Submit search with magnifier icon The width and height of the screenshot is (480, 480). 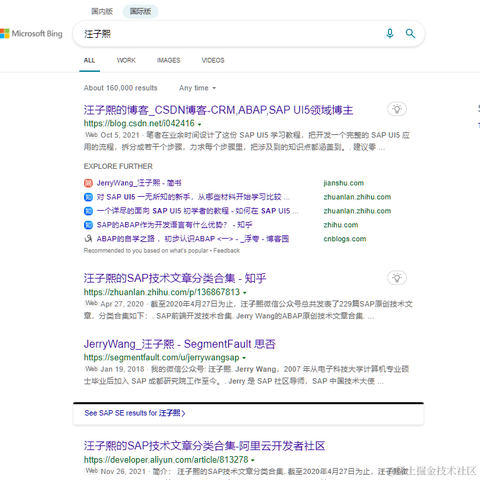pos(410,33)
